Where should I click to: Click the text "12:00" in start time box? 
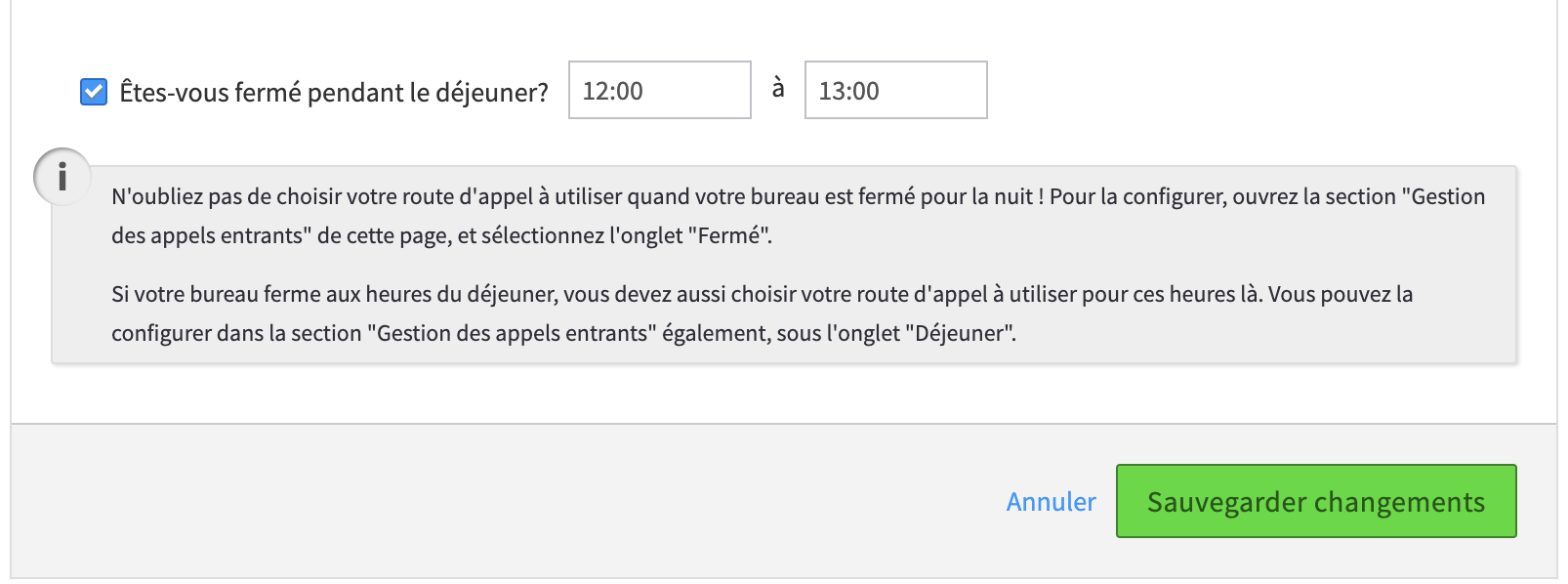point(613,91)
